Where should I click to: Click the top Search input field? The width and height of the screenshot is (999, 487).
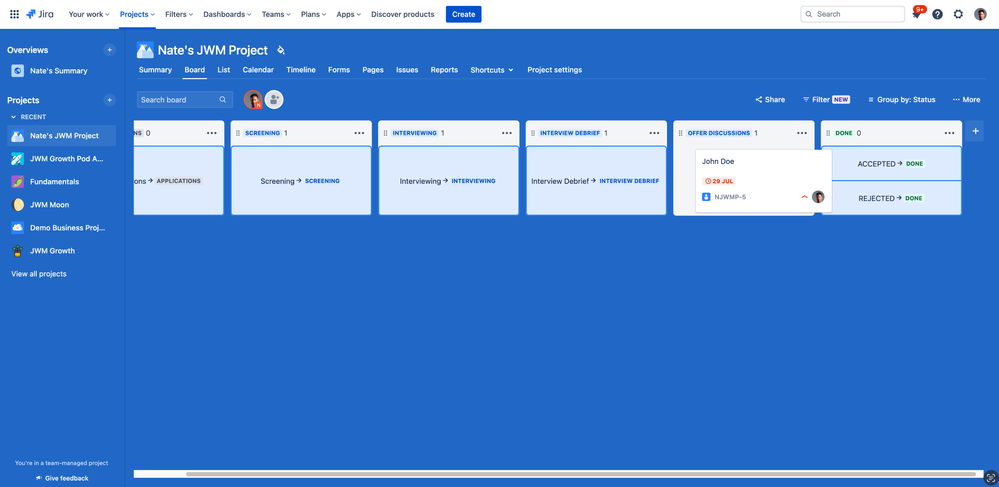[x=852, y=14]
